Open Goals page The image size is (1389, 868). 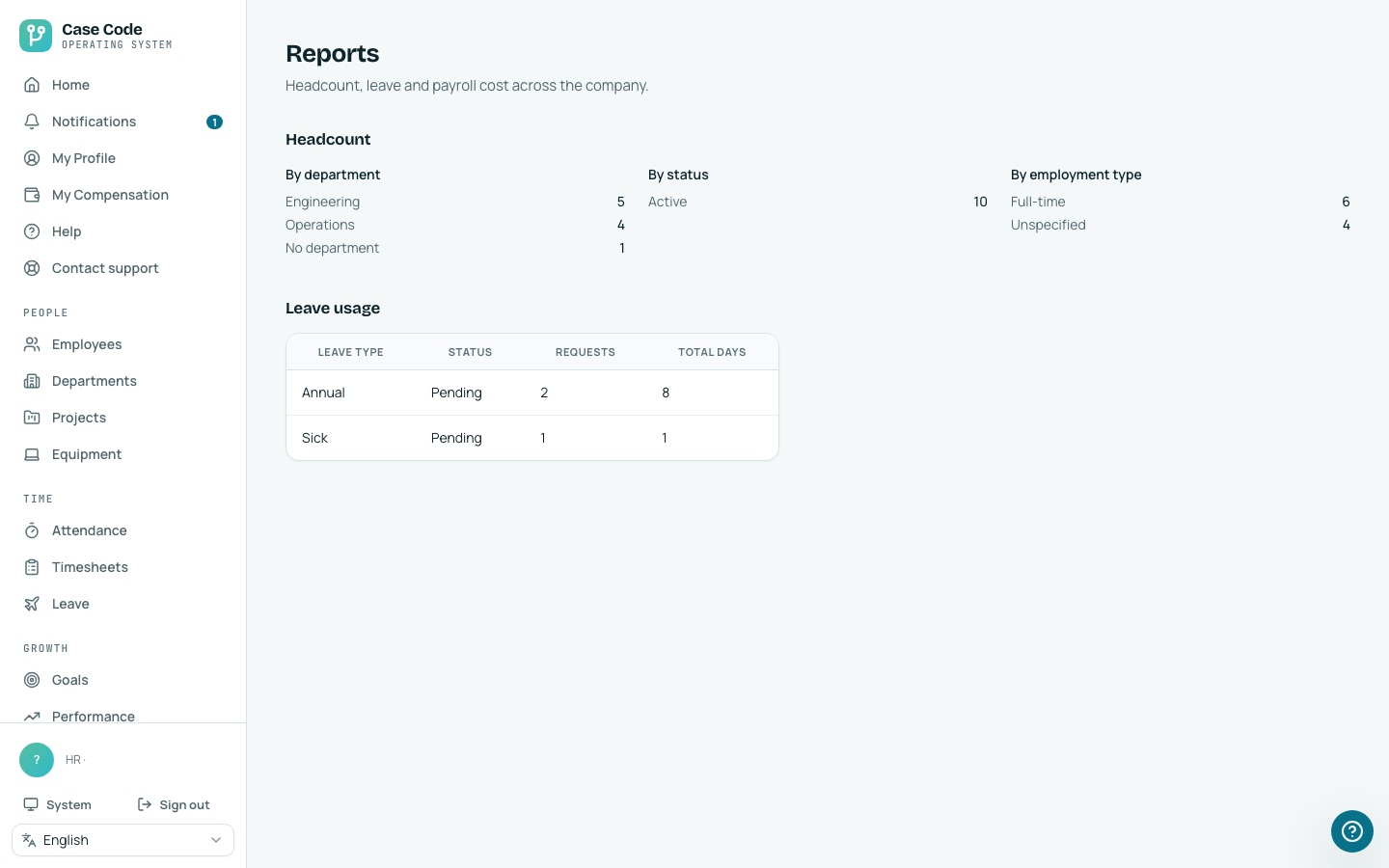[123, 680]
